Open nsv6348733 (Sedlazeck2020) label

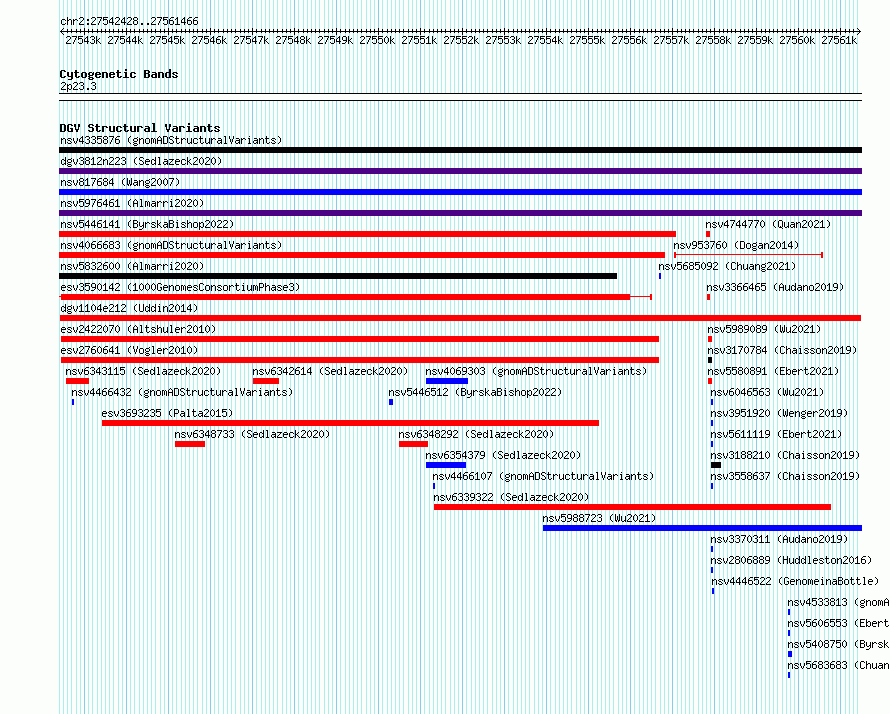point(253,434)
